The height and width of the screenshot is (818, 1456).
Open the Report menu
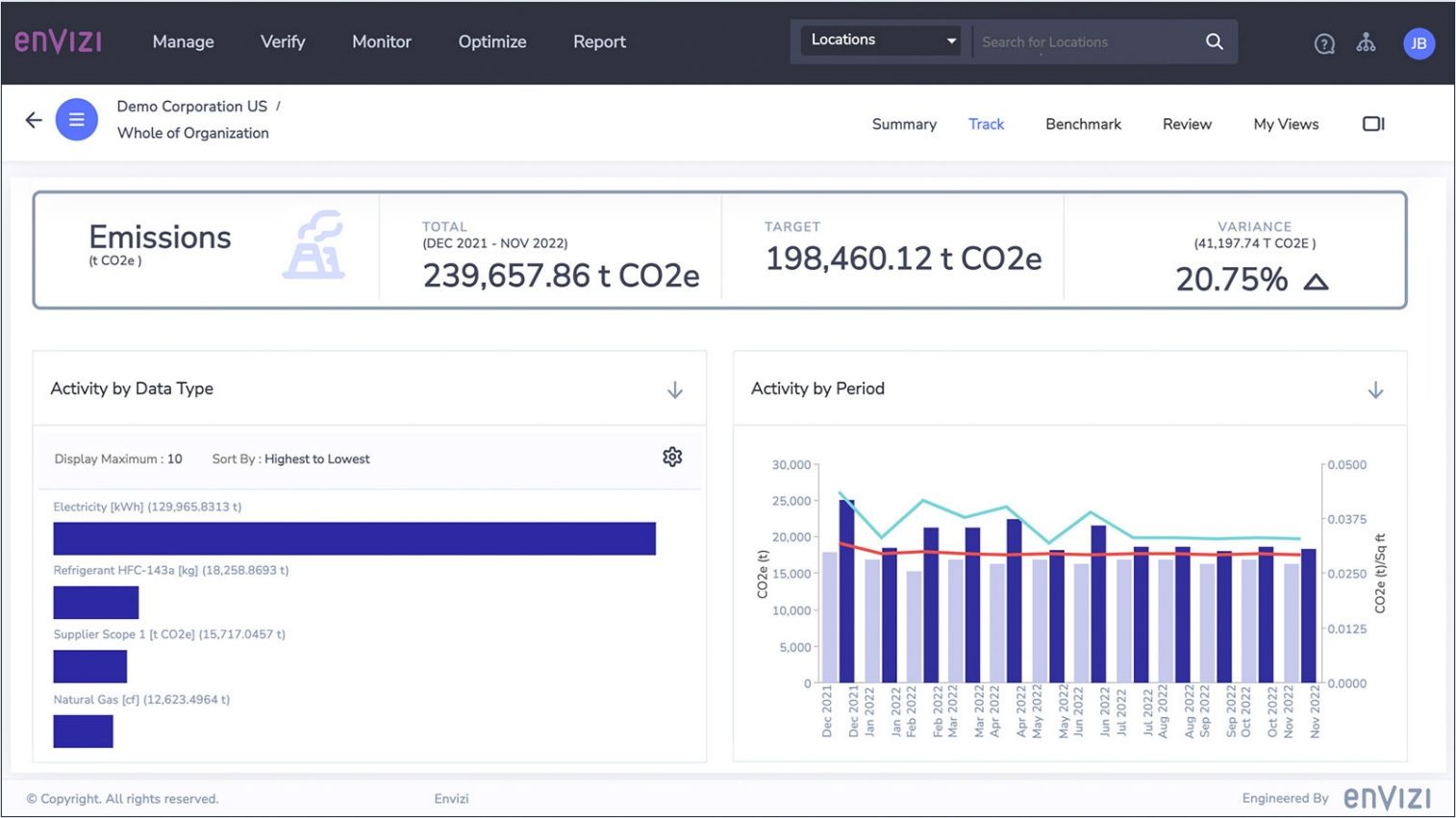point(599,41)
